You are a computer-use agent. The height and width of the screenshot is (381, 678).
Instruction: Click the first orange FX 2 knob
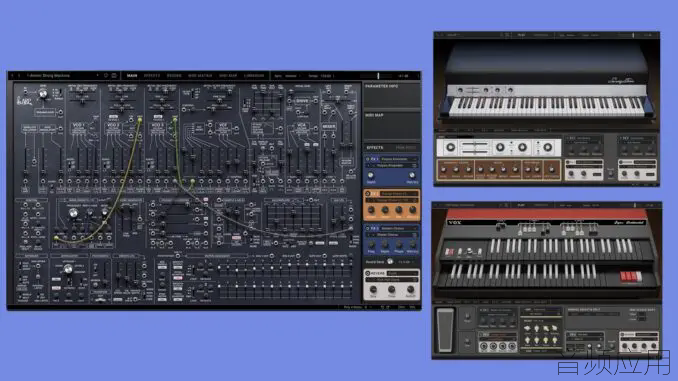(371, 210)
